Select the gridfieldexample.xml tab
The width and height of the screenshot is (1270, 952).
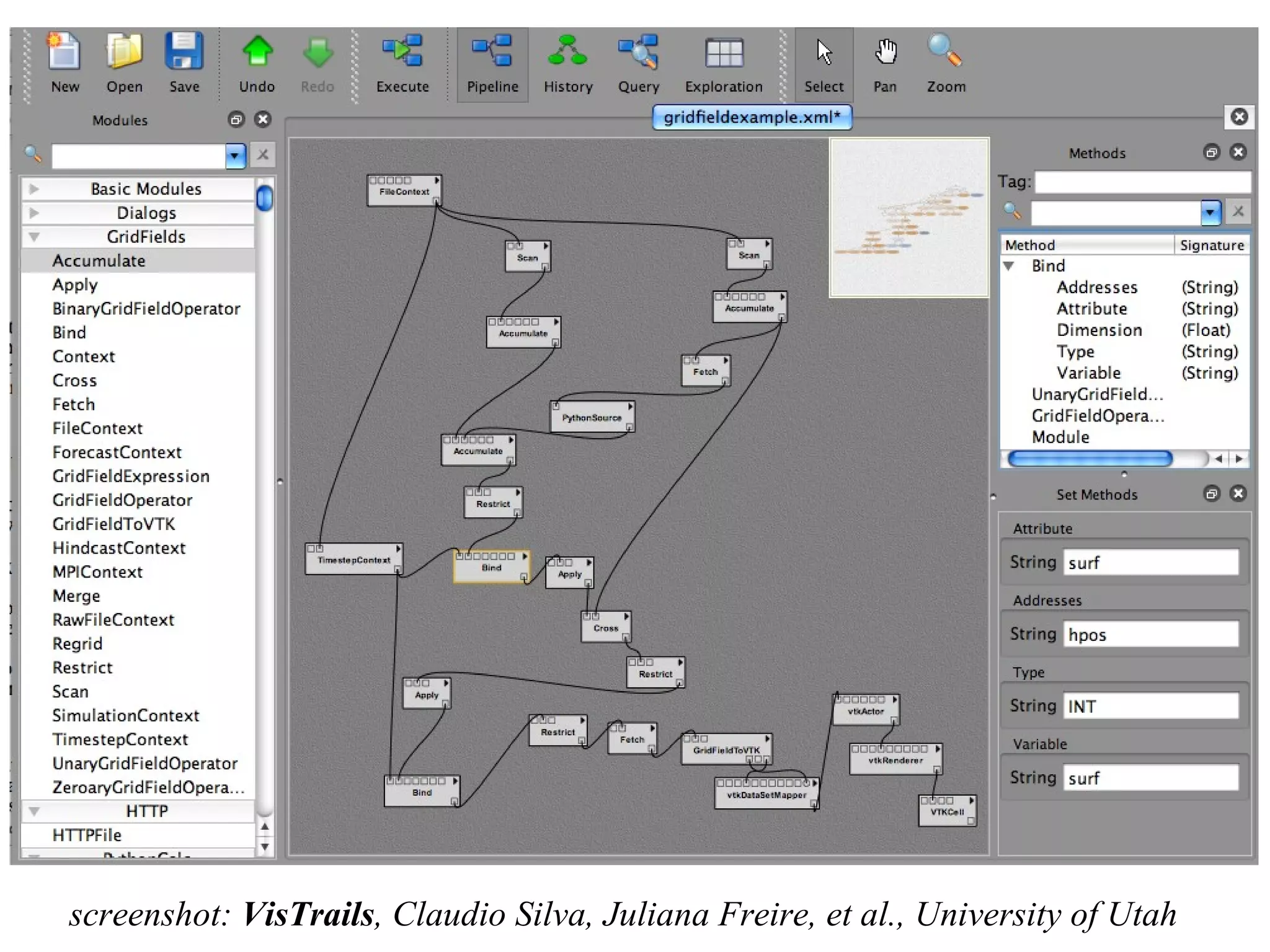752,117
